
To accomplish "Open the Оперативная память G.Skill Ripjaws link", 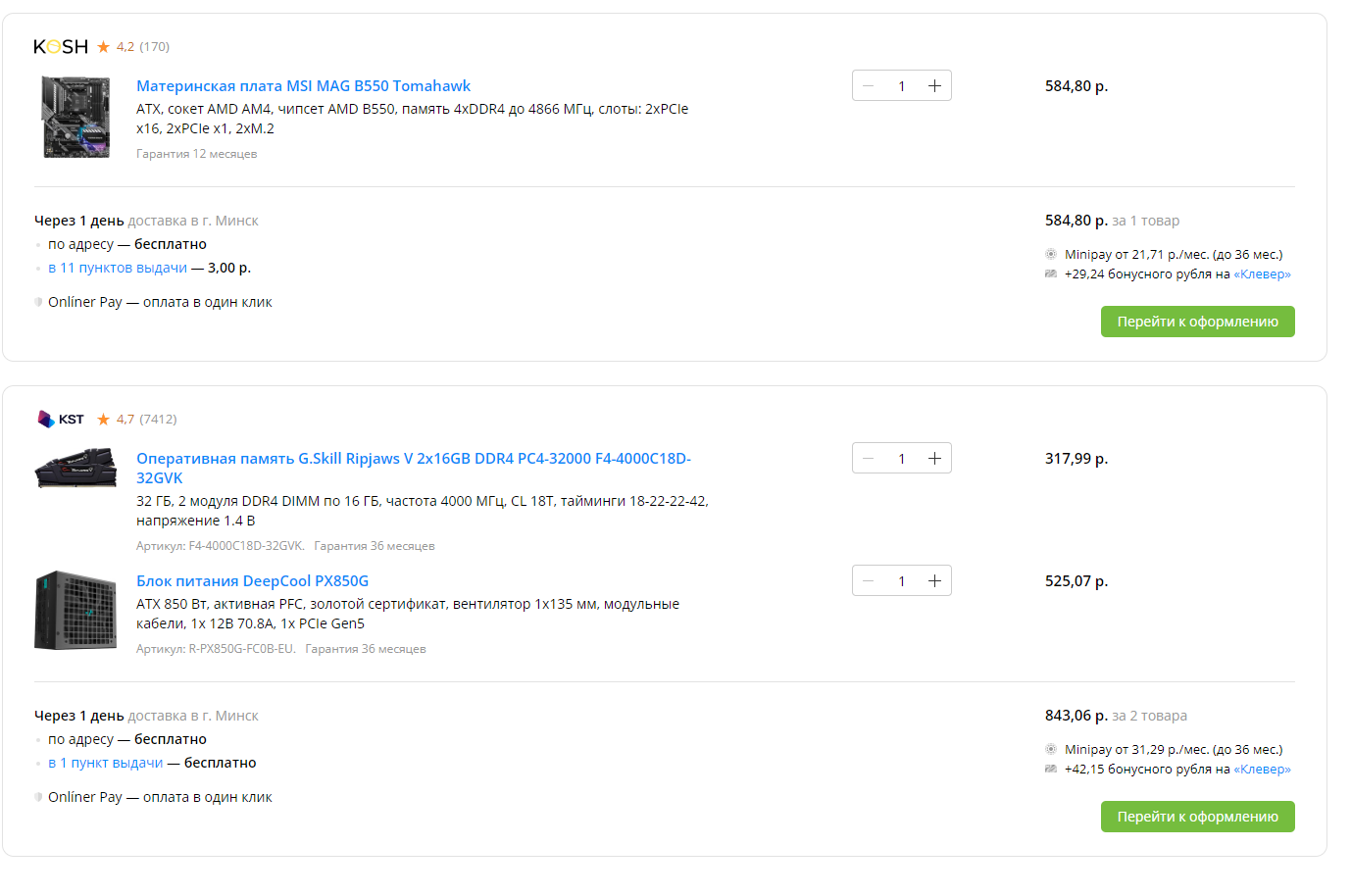I will click(x=413, y=459).
